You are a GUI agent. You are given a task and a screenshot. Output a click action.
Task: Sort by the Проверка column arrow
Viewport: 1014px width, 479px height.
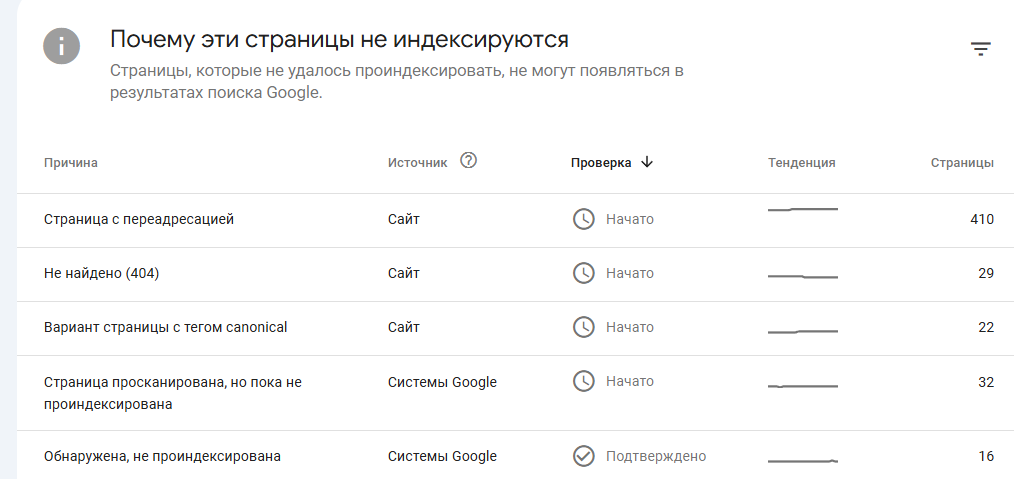[x=647, y=162]
